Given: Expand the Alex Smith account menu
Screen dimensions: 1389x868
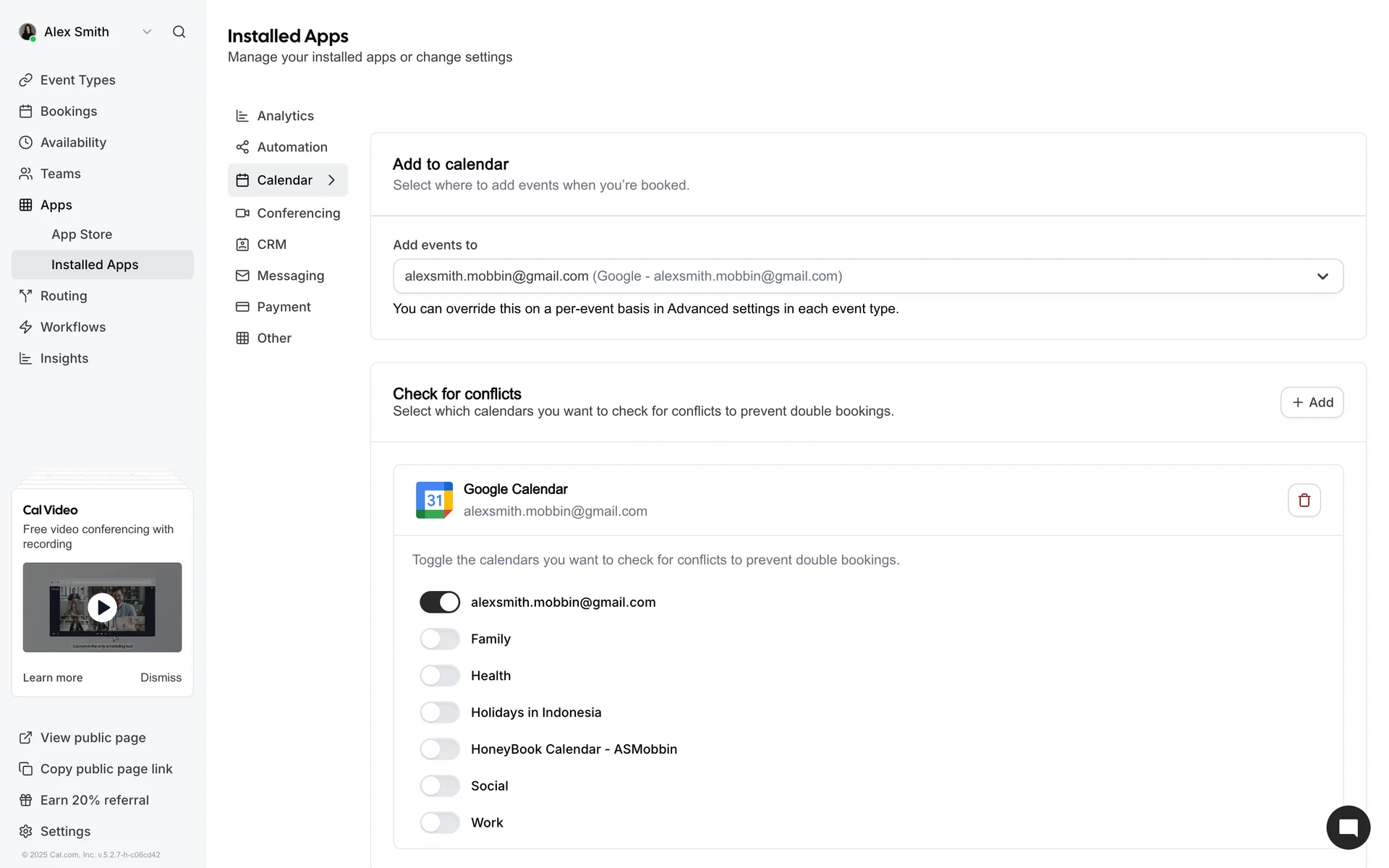Looking at the screenshot, I should [x=147, y=32].
